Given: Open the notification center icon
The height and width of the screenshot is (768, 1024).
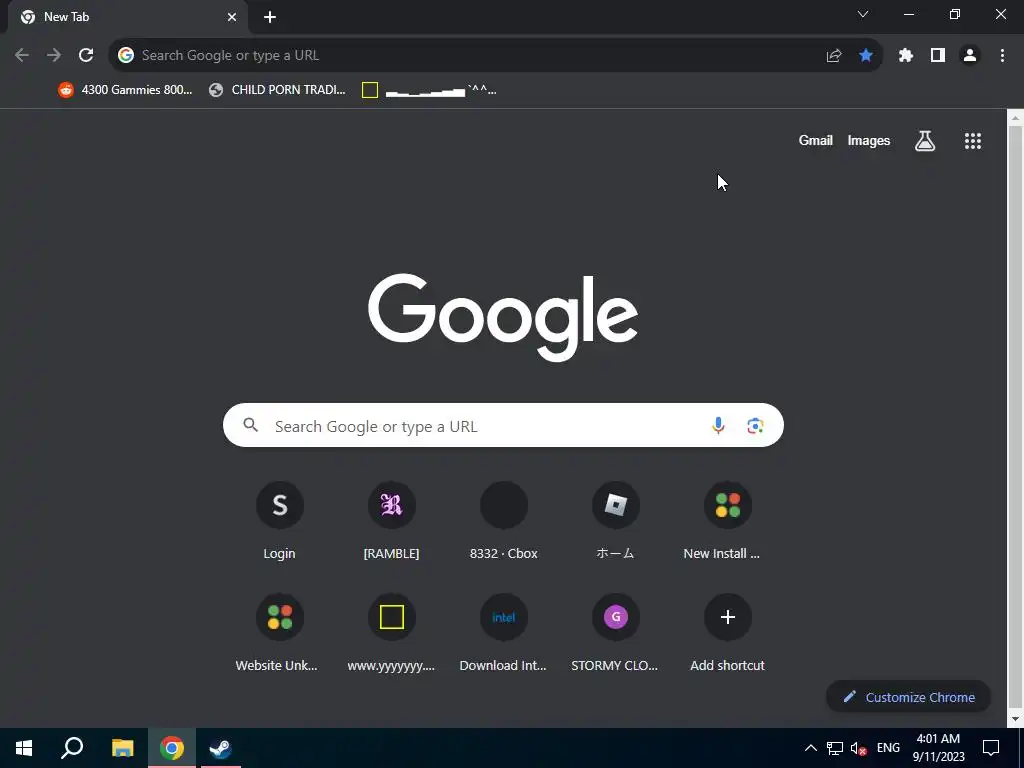Looking at the screenshot, I should click(991, 748).
